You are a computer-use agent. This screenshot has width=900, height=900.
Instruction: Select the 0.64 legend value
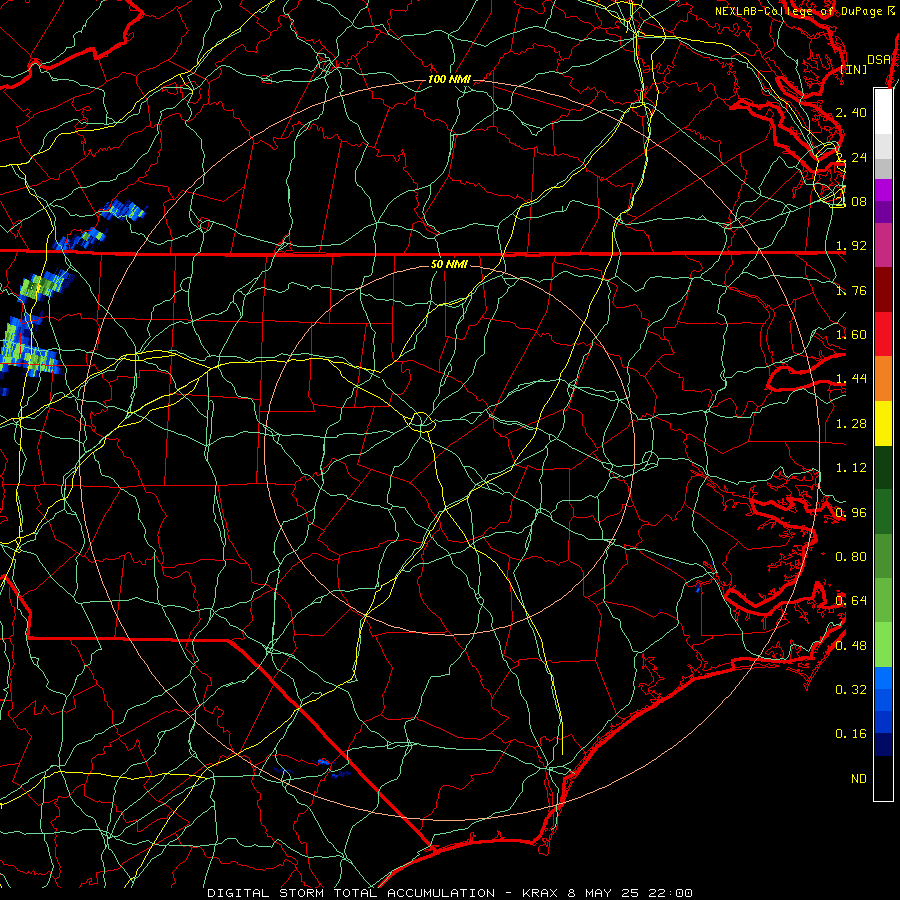(851, 601)
